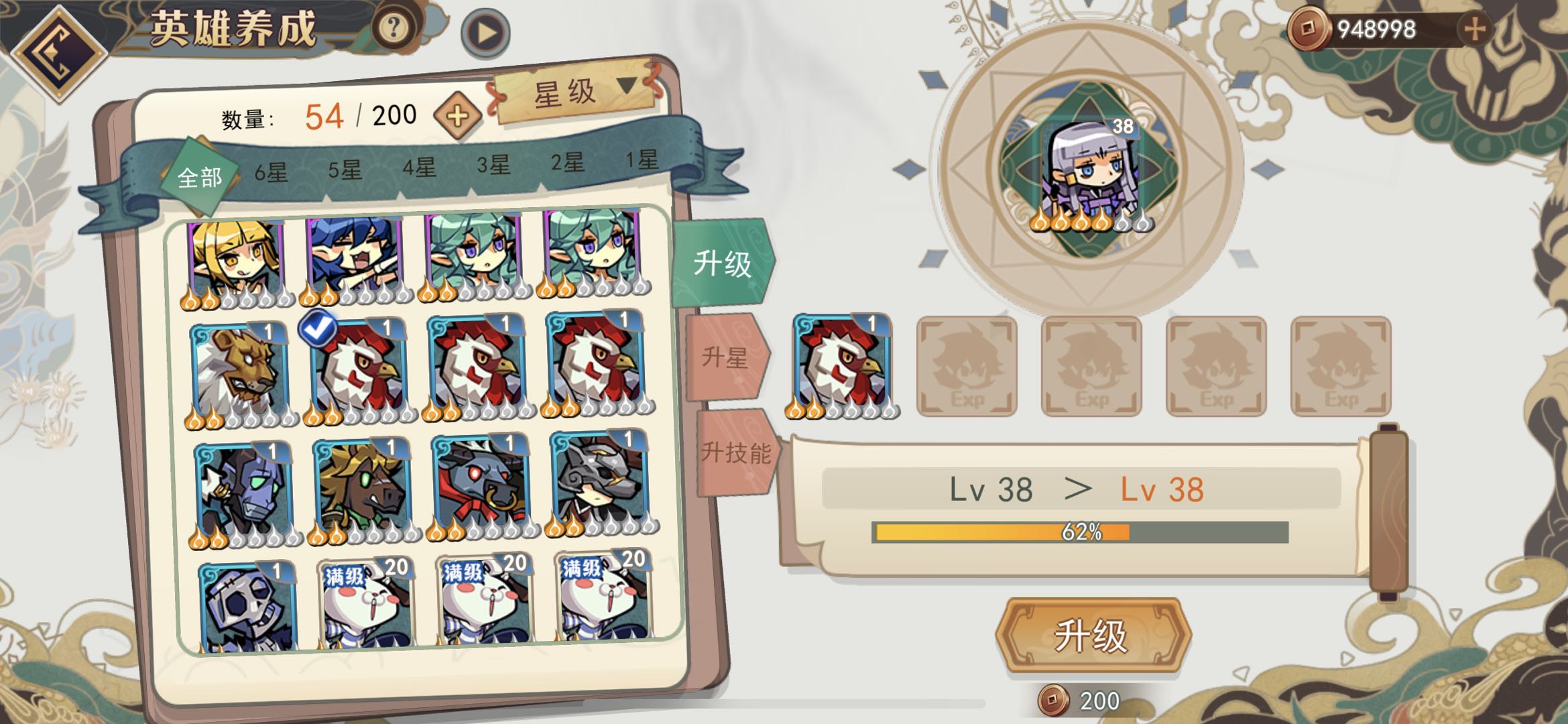
Task: Open the question mark help icon
Action: 394,28
